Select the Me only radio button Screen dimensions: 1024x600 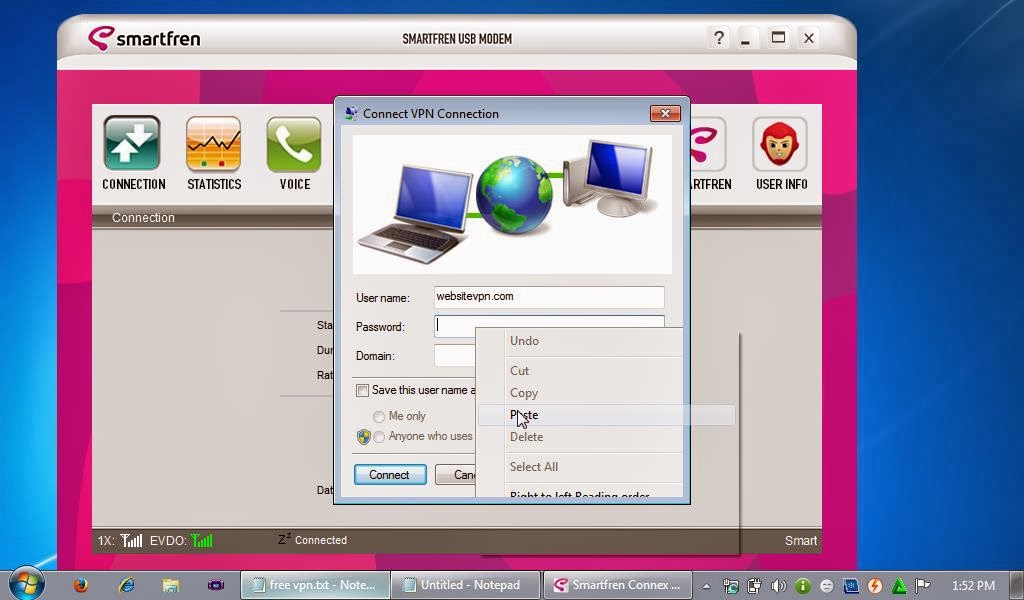[x=379, y=417]
